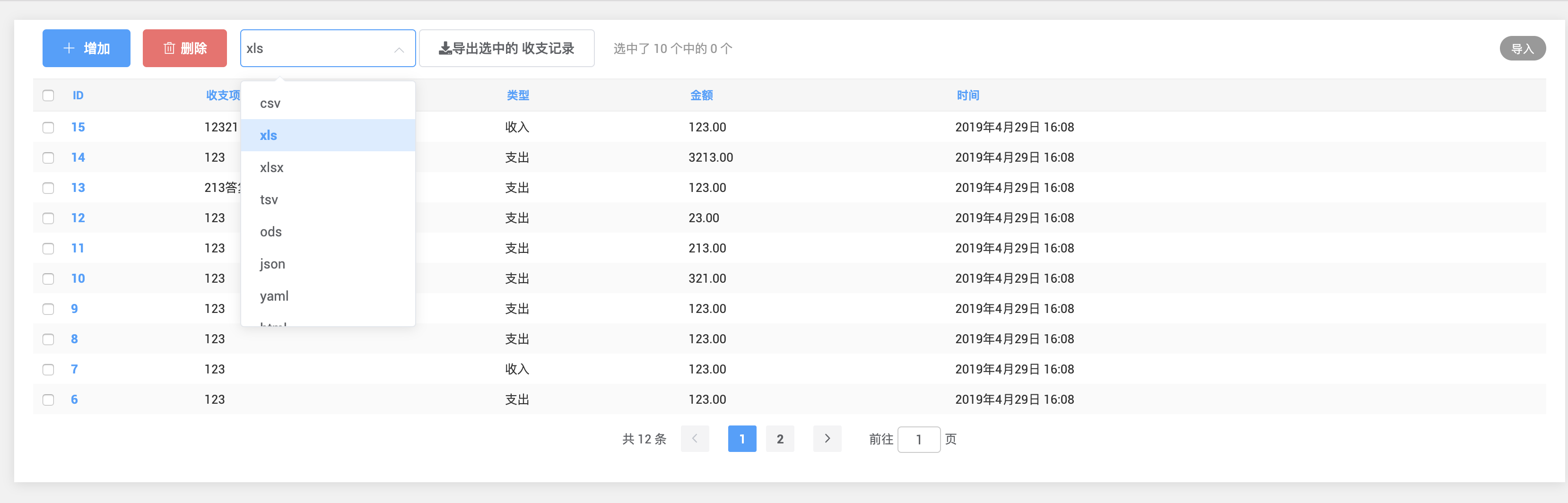Image resolution: width=1568 pixels, height=503 pixels.
Task: Click the plus icon on the 增加 button
Action: click(69, 48)
